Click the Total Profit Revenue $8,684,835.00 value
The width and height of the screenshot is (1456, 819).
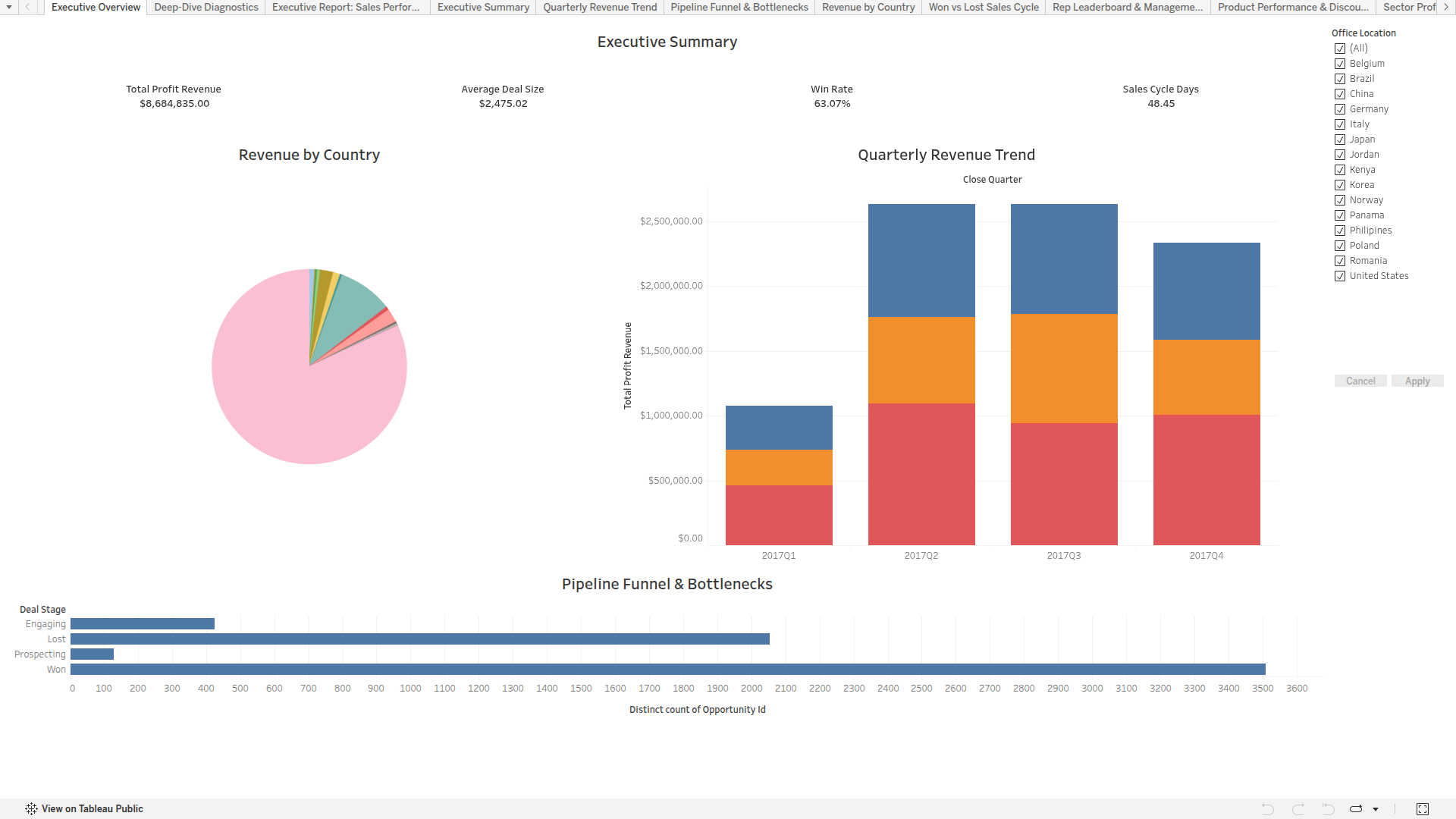coord(174,104)
